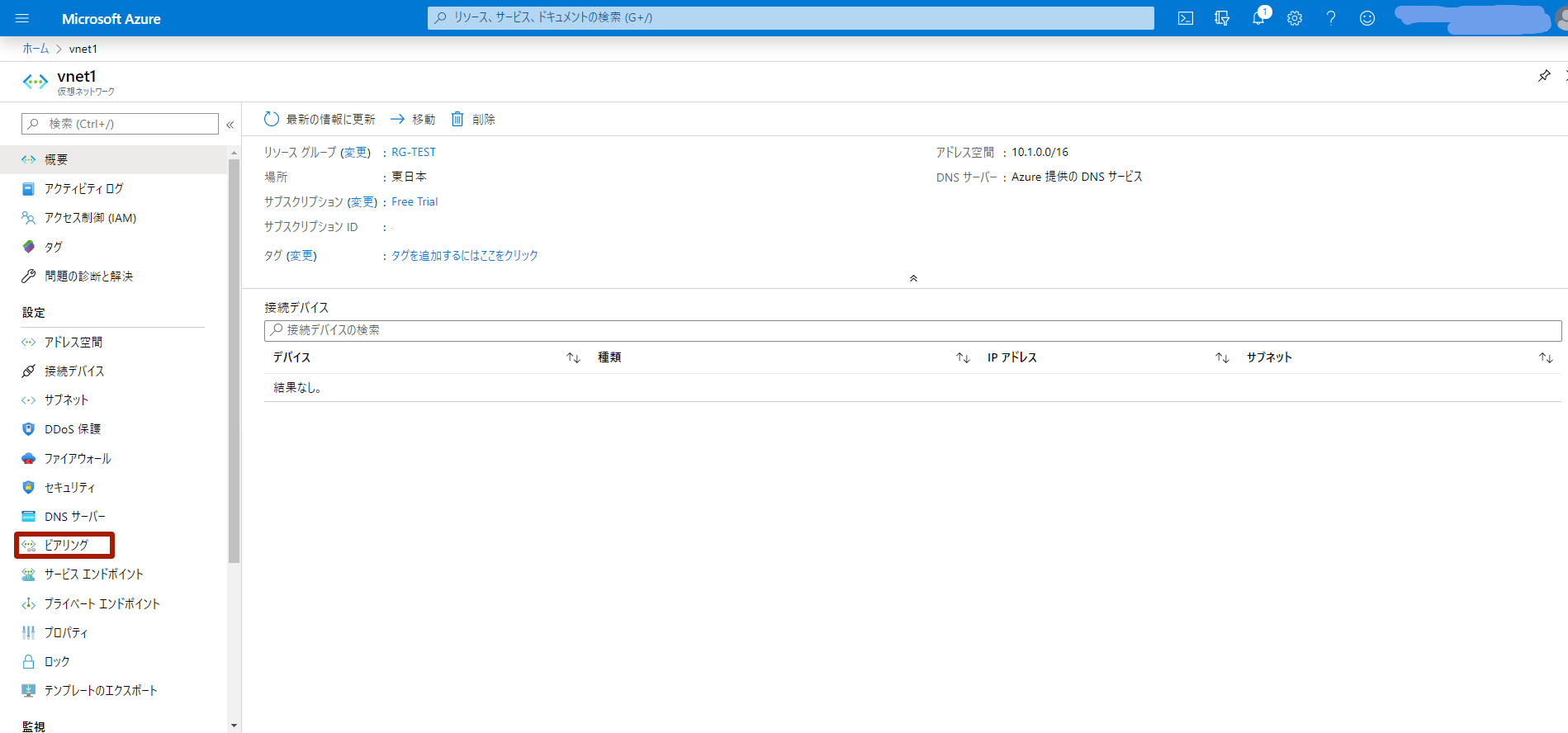Open ピアリング in the settings menu
This screenshot has height=733, width=1568.
tap(66, 545)
